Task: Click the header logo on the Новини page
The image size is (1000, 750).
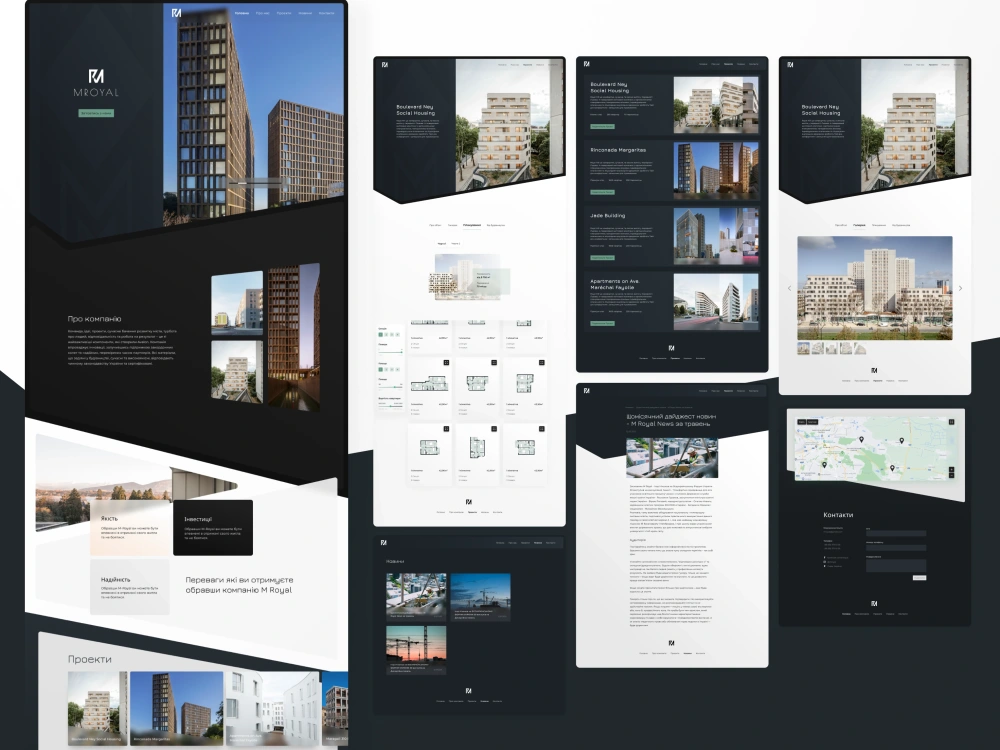Action: (x=384, y=543)
